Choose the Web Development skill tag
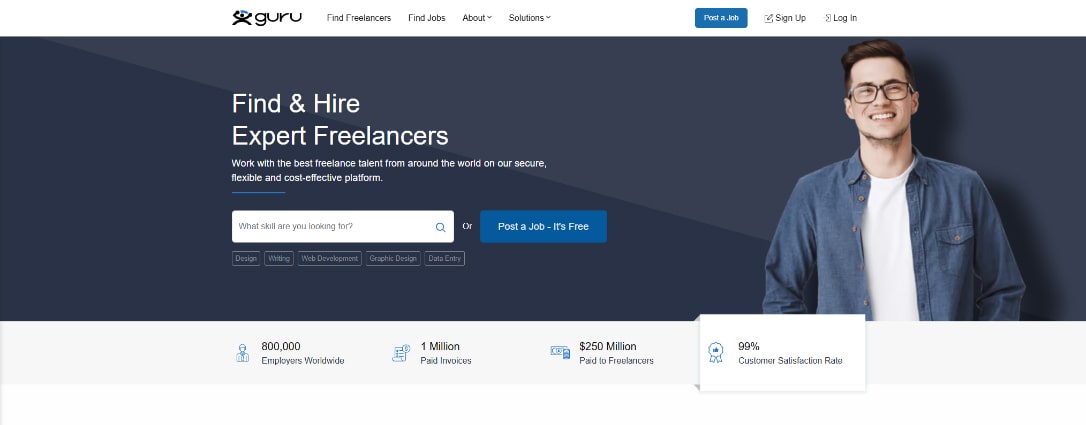 (330, 258)
